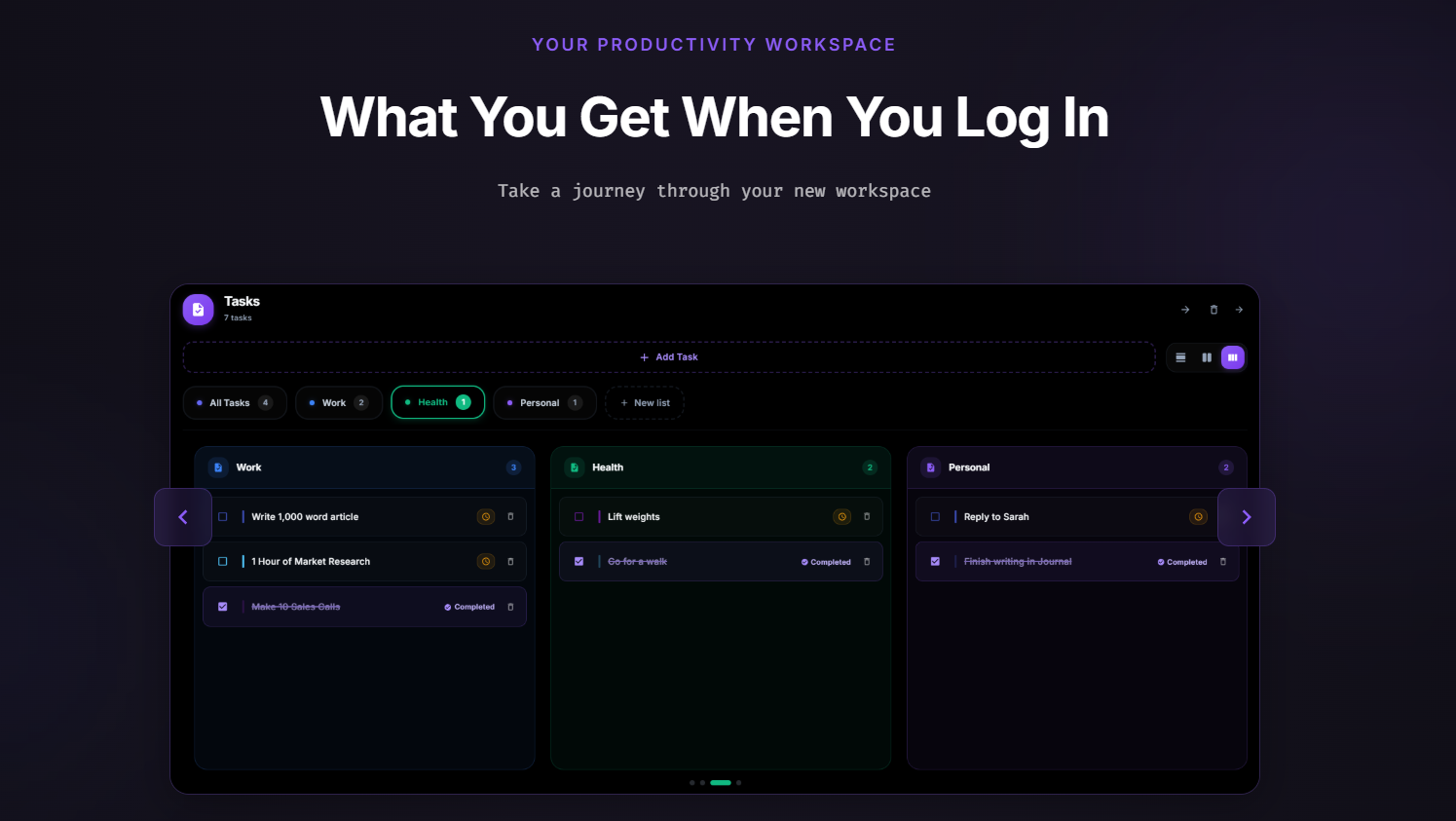Click clock icon on 1 Hour of Market Research
The width and height of the screenshot is (1456, 821).
(x=486, y=562)
